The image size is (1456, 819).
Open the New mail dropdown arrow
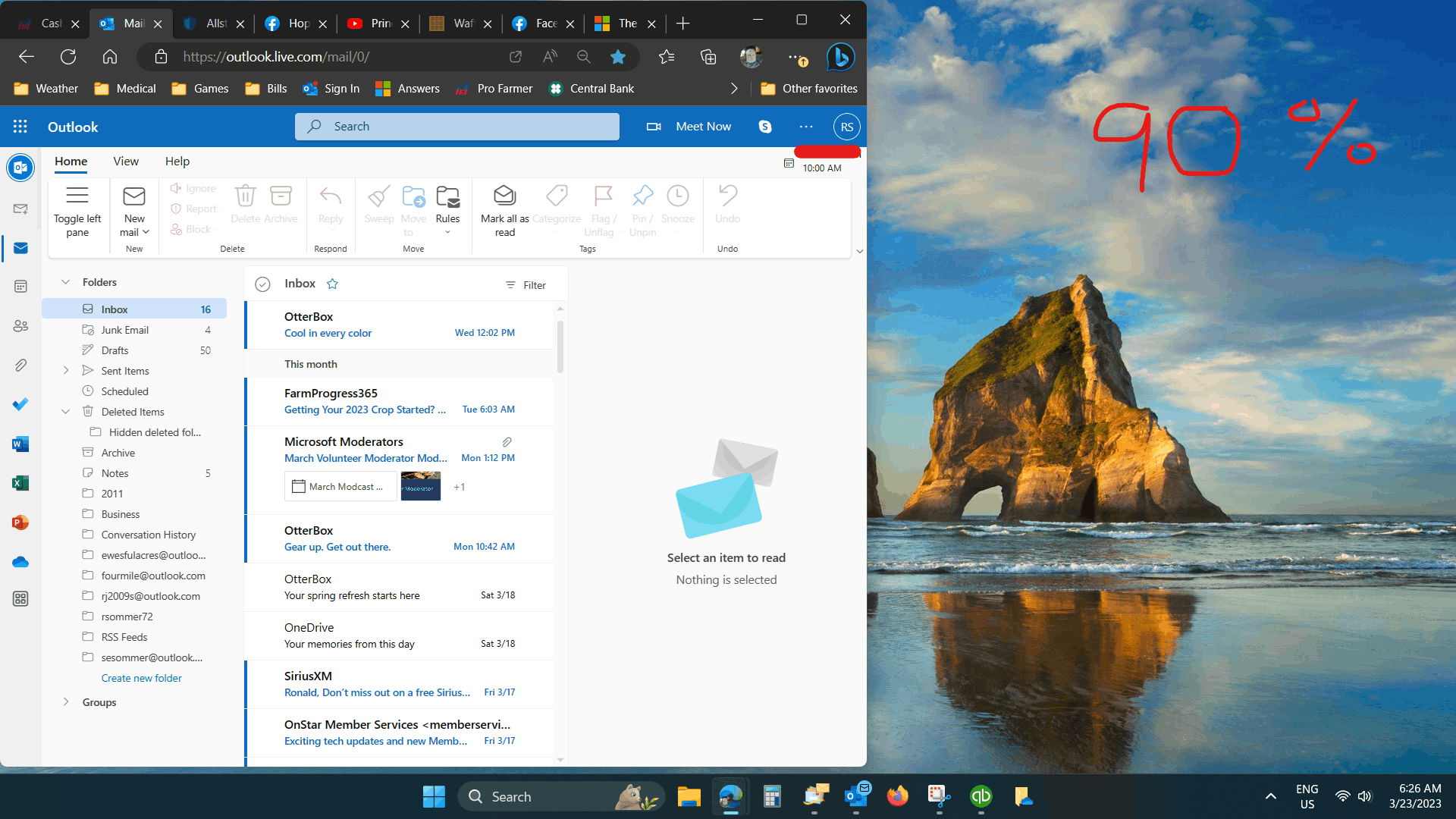[x=146, y=233]
